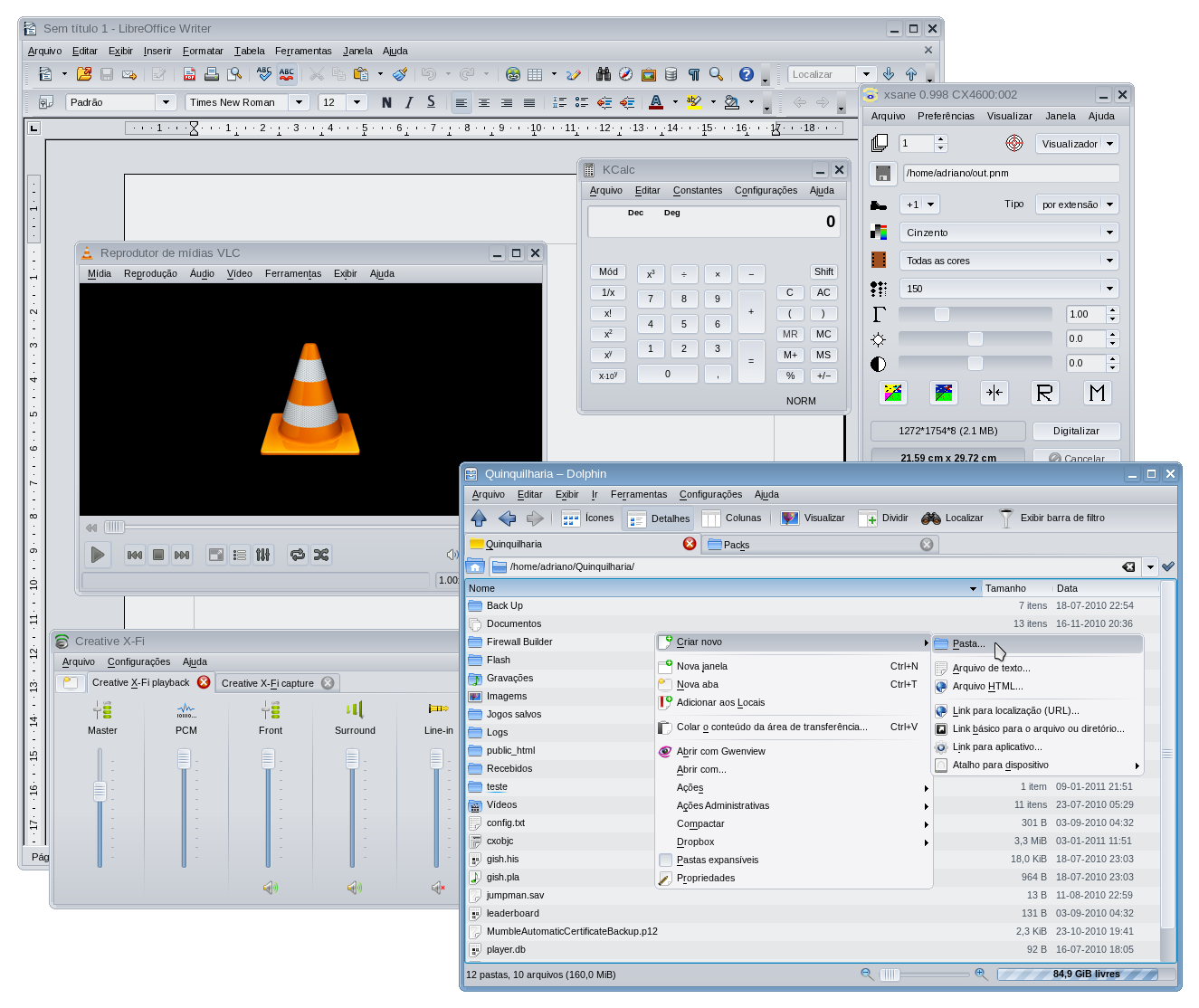Toggle VLC loop mode icon

point(298,555)
